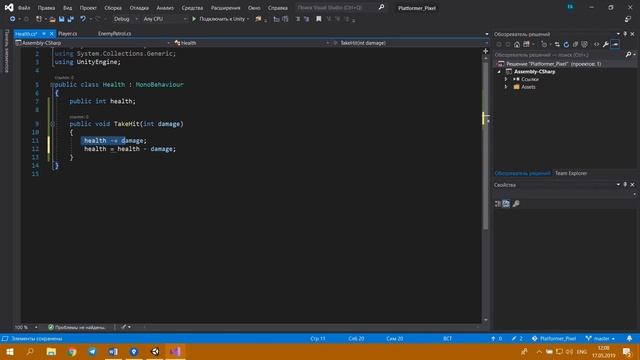The width and height of the screenshot is (640, 360).
Task: Click Home icon in Solution Explorer
Action: (517, 44)
